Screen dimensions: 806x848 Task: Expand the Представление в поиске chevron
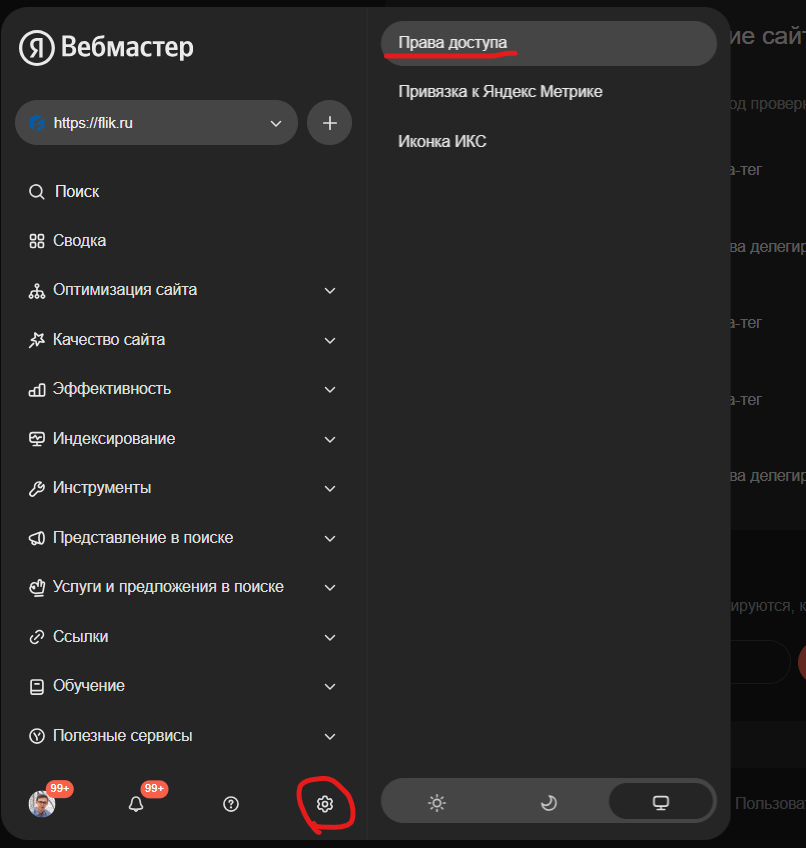330,539
